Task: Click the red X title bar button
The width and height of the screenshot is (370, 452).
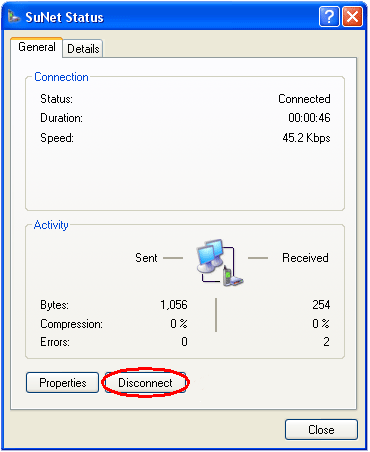Action: click(x=352, y=16)
